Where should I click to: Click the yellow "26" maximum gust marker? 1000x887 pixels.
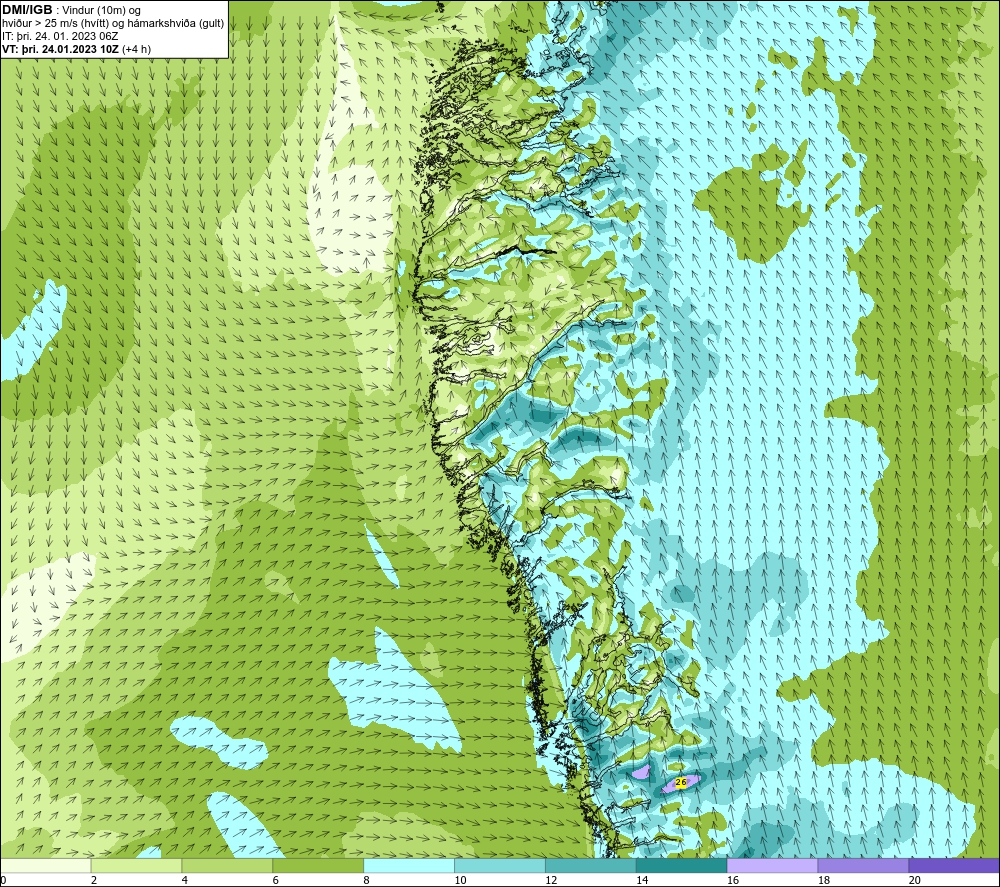[x=680, y=782]
